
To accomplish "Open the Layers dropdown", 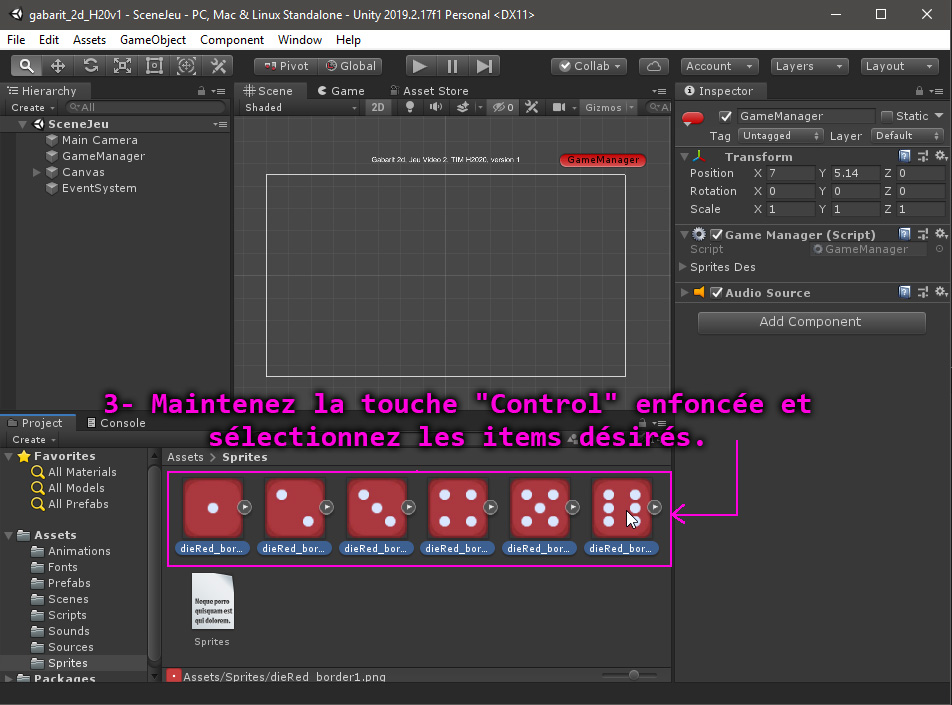I will pos(809,66).
